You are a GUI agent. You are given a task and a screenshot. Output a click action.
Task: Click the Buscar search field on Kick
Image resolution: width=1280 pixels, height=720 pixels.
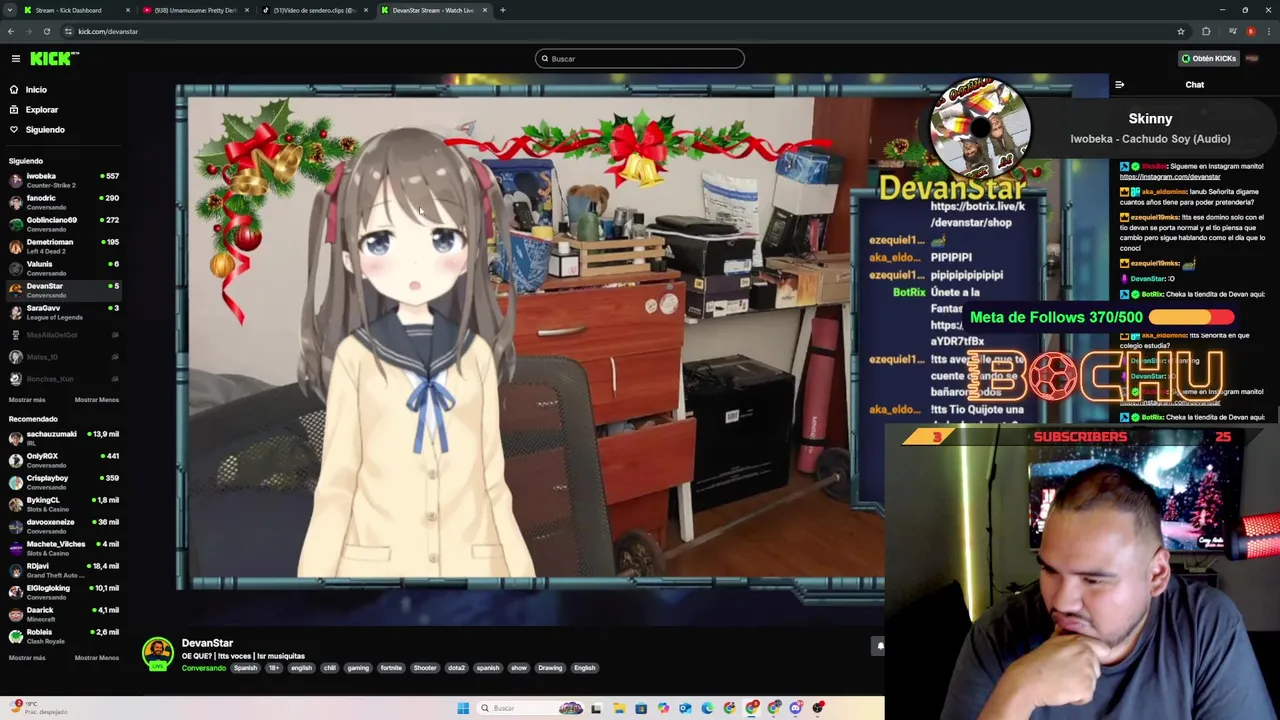pyautogui.click(x=640, y=58)
